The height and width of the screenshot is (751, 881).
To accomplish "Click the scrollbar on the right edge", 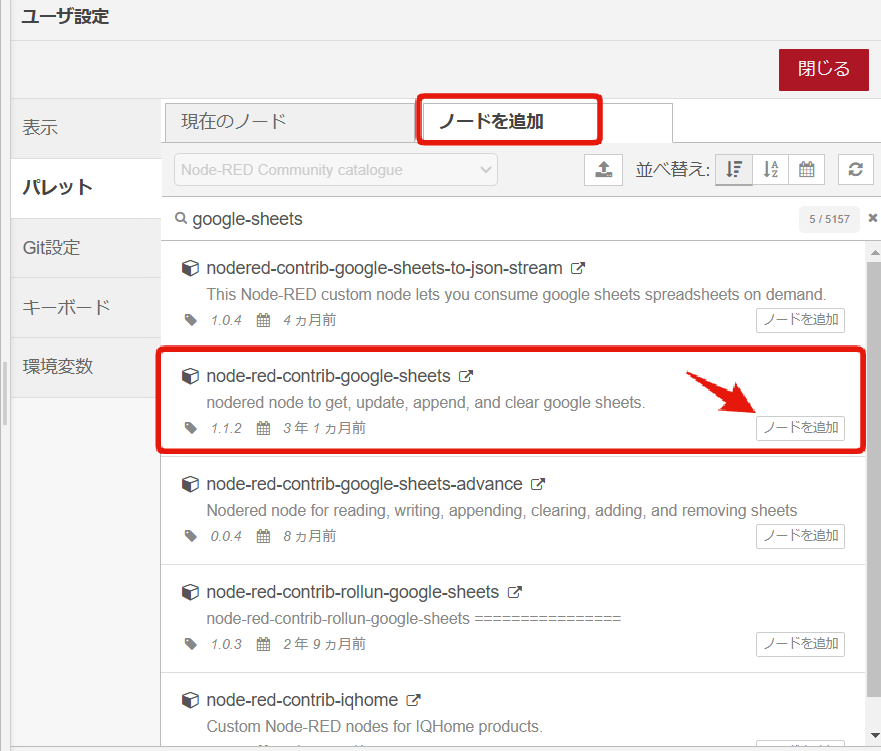I will (x=874, y=450).
